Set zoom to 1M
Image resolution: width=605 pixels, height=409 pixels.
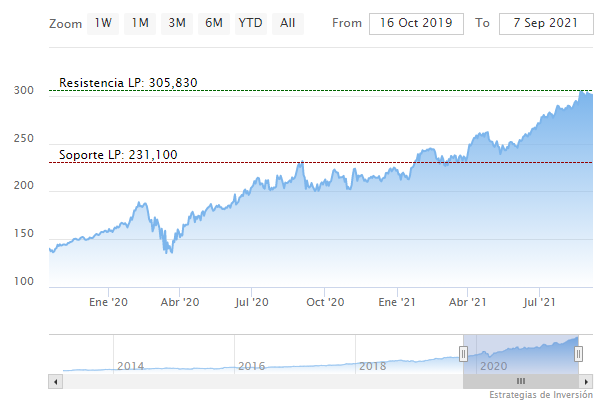(140, 22)
